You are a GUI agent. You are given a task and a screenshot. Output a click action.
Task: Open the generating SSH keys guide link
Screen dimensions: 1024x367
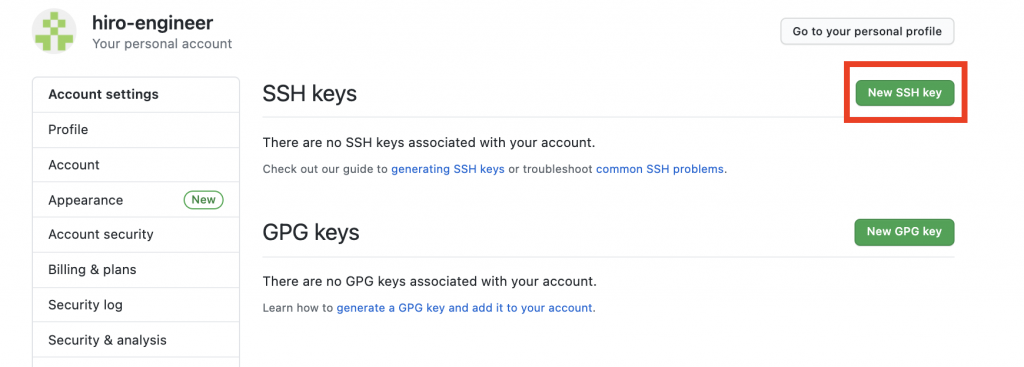click(x=448, y=169)
